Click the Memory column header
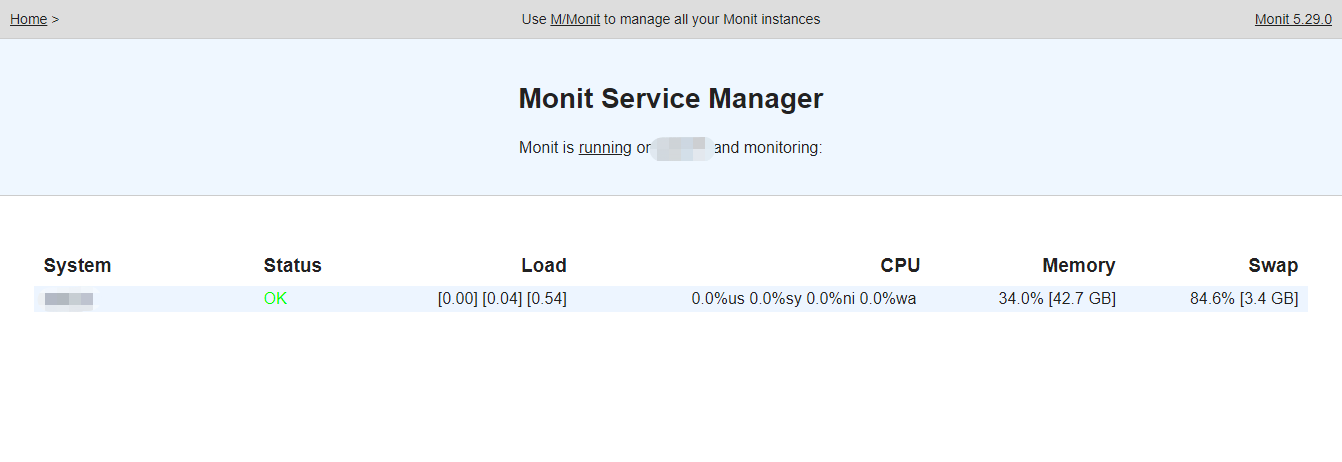This screenshot has width=1342, height=462. (x=1078, y=265)
